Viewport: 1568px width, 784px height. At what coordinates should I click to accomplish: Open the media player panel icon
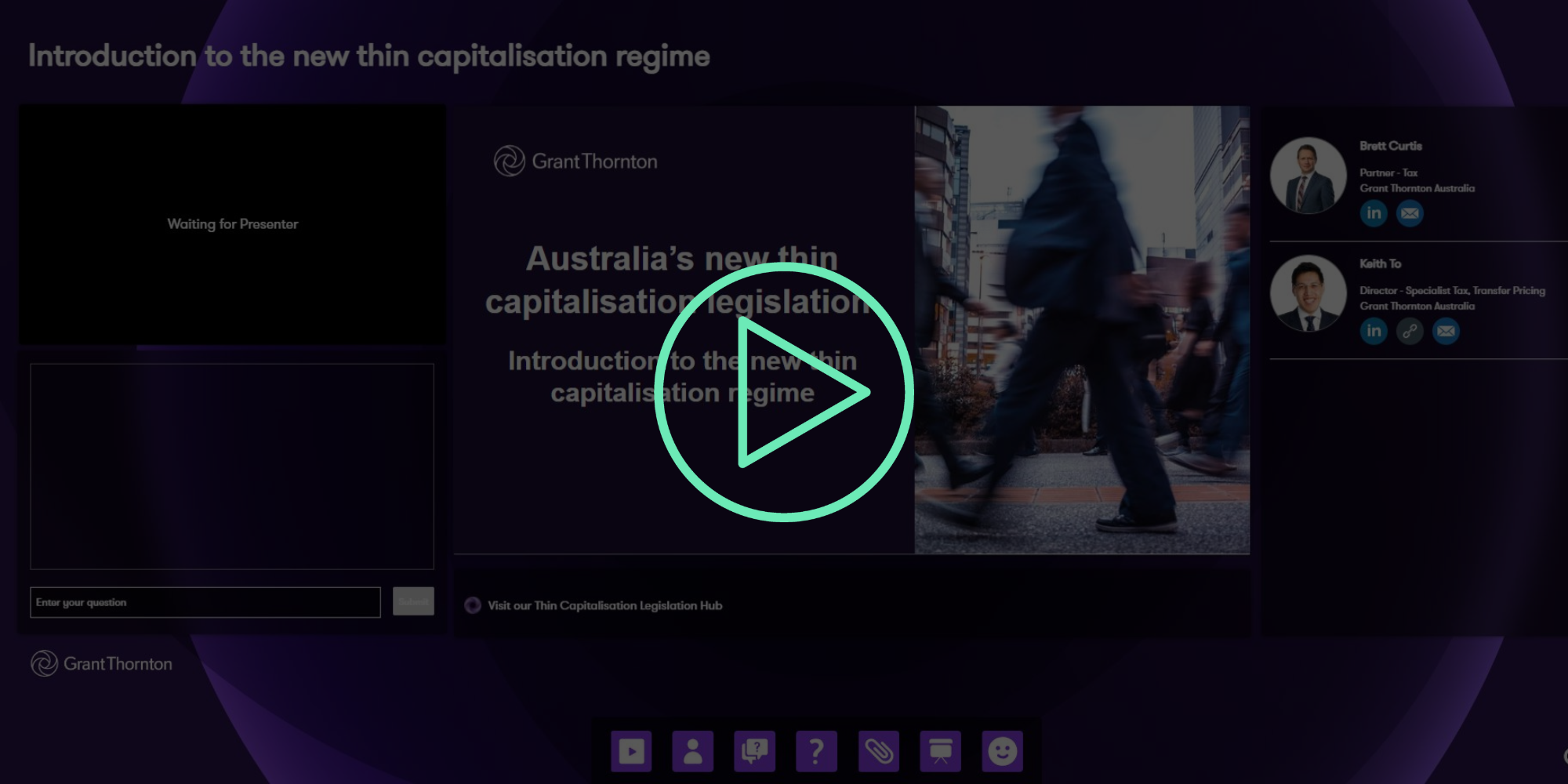coord(631,751)
